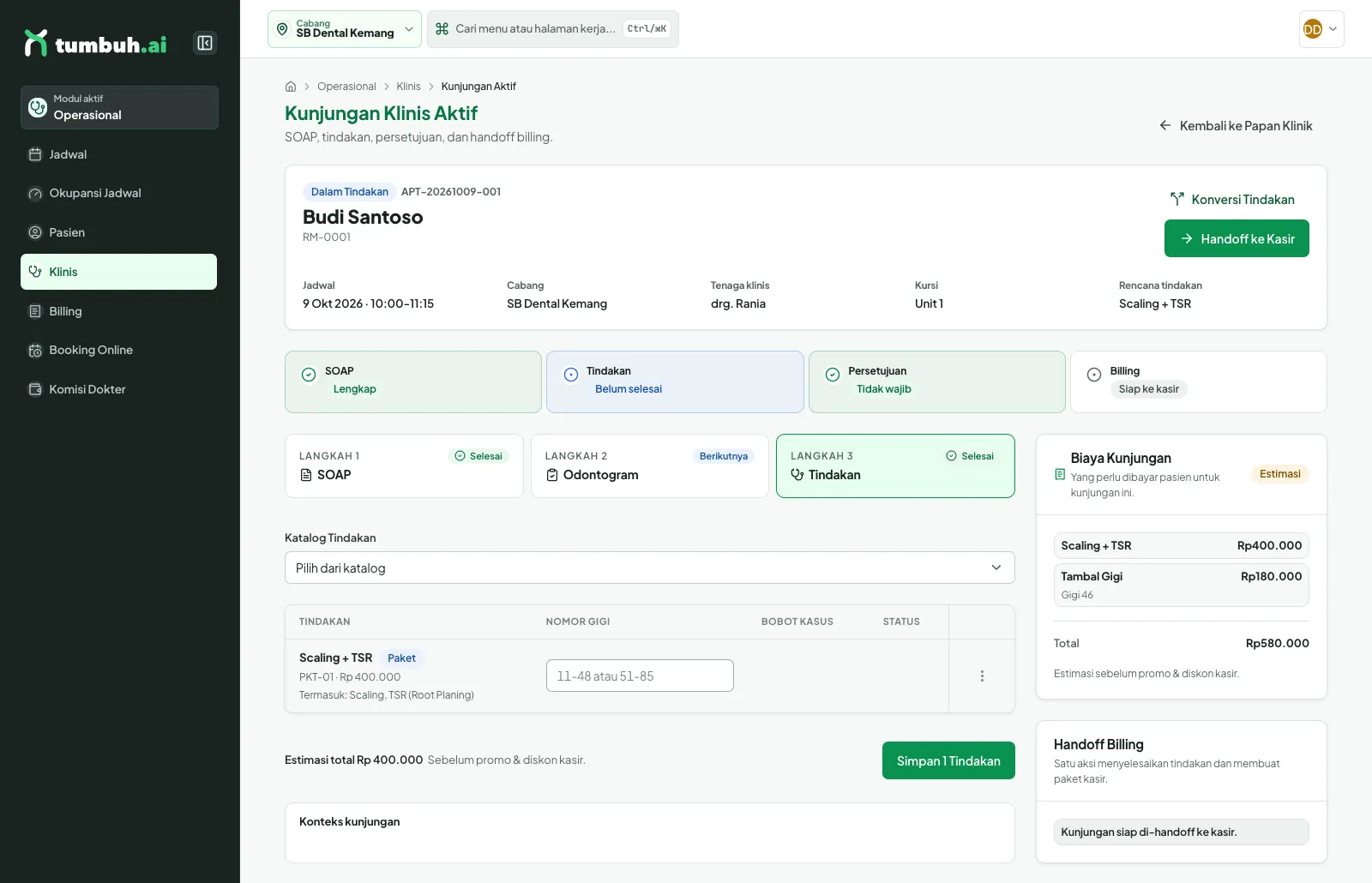Open Okupansi Jadwal page
1372x883 pixels.
click(x=119, y=194)
